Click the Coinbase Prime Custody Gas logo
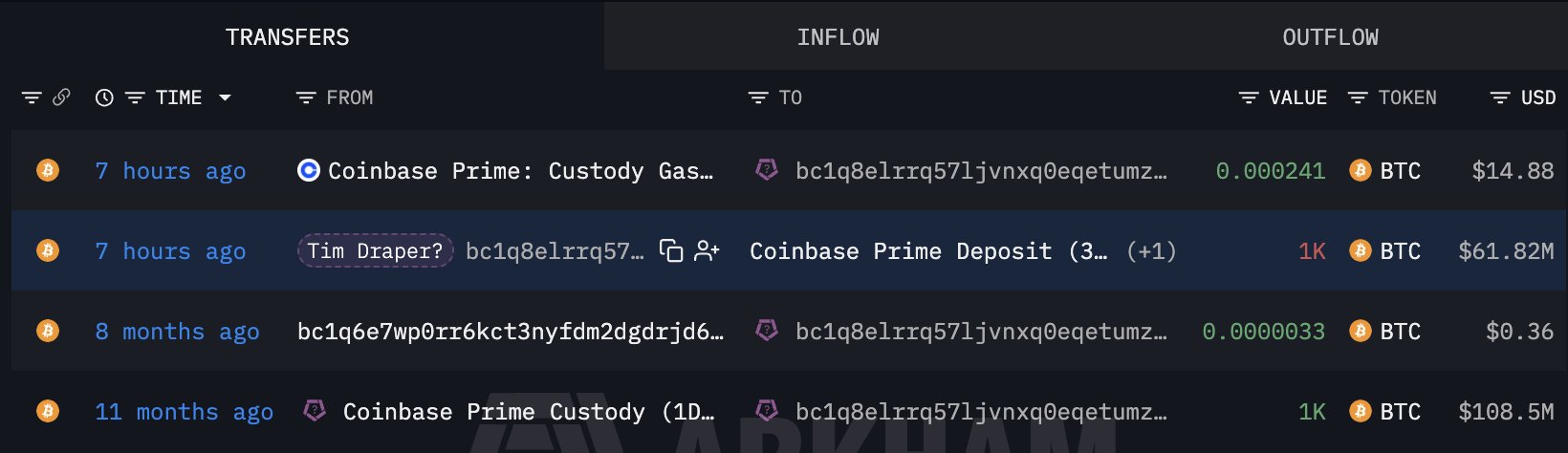Viewport: 1568px width, 453px height. 308,170
